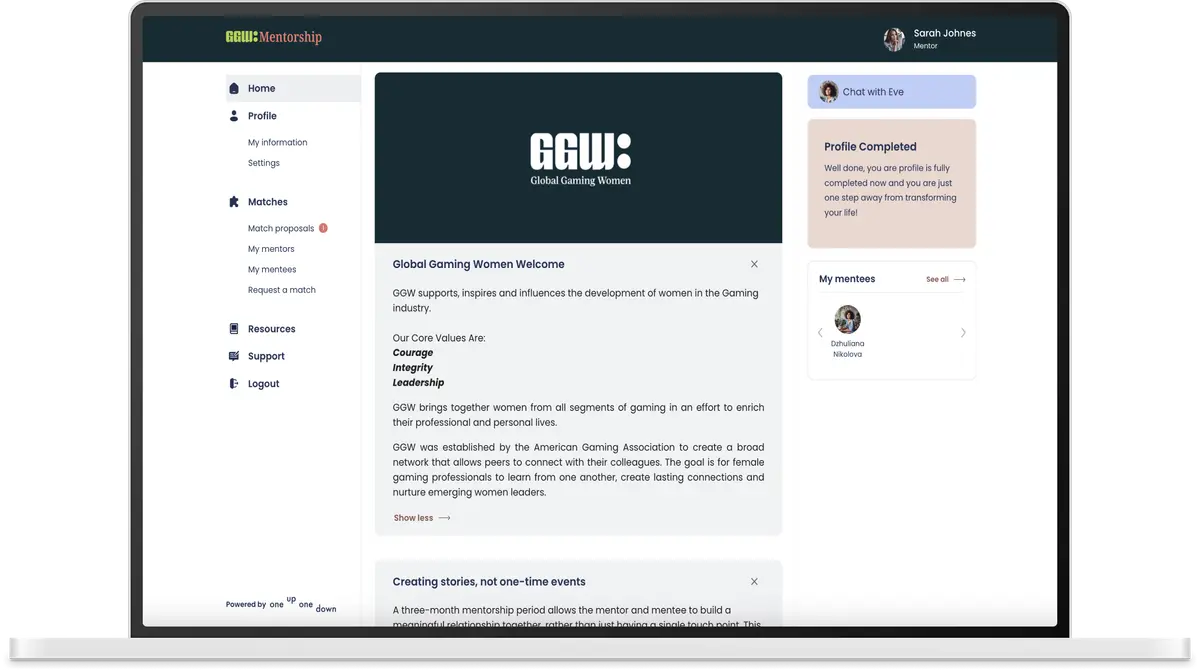Click the Logout door icon
This screenshot has width=1200, height=670.
point(234,384)
